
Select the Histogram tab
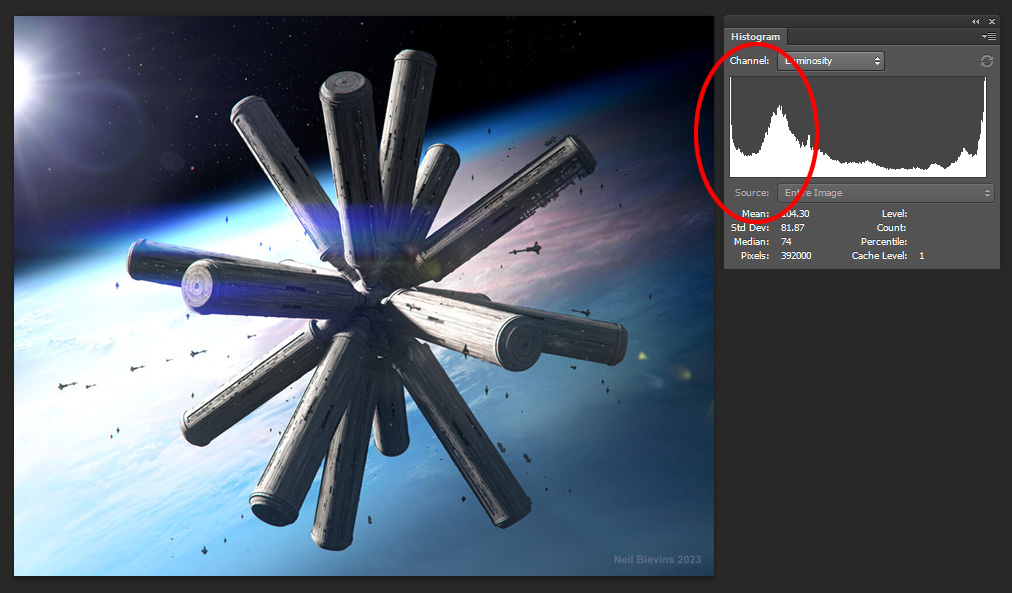point(755,37)
